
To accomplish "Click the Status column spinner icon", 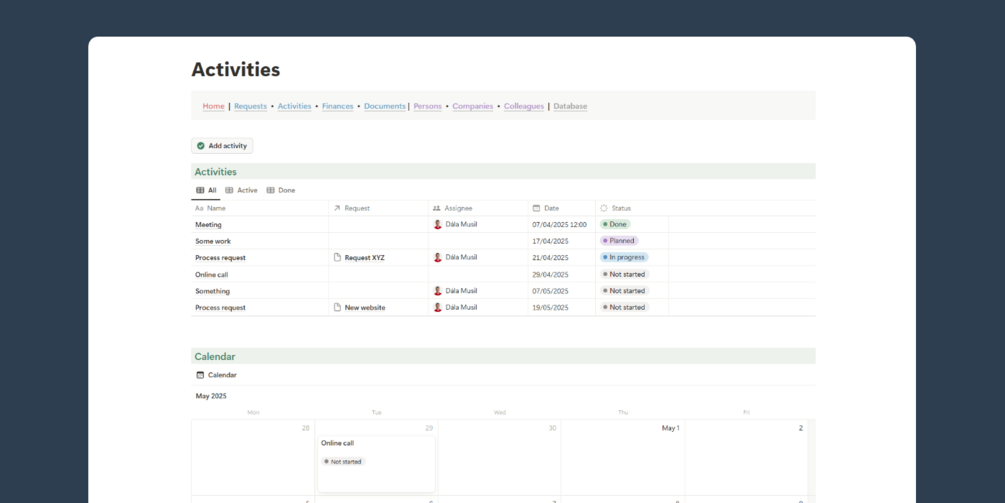I will pos(604,208).
